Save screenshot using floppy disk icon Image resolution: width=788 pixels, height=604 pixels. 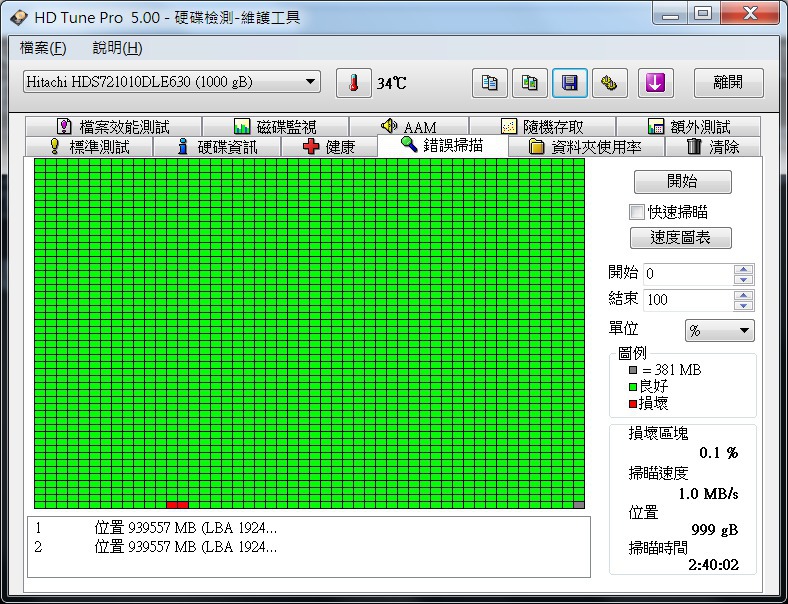coord(569,83)
